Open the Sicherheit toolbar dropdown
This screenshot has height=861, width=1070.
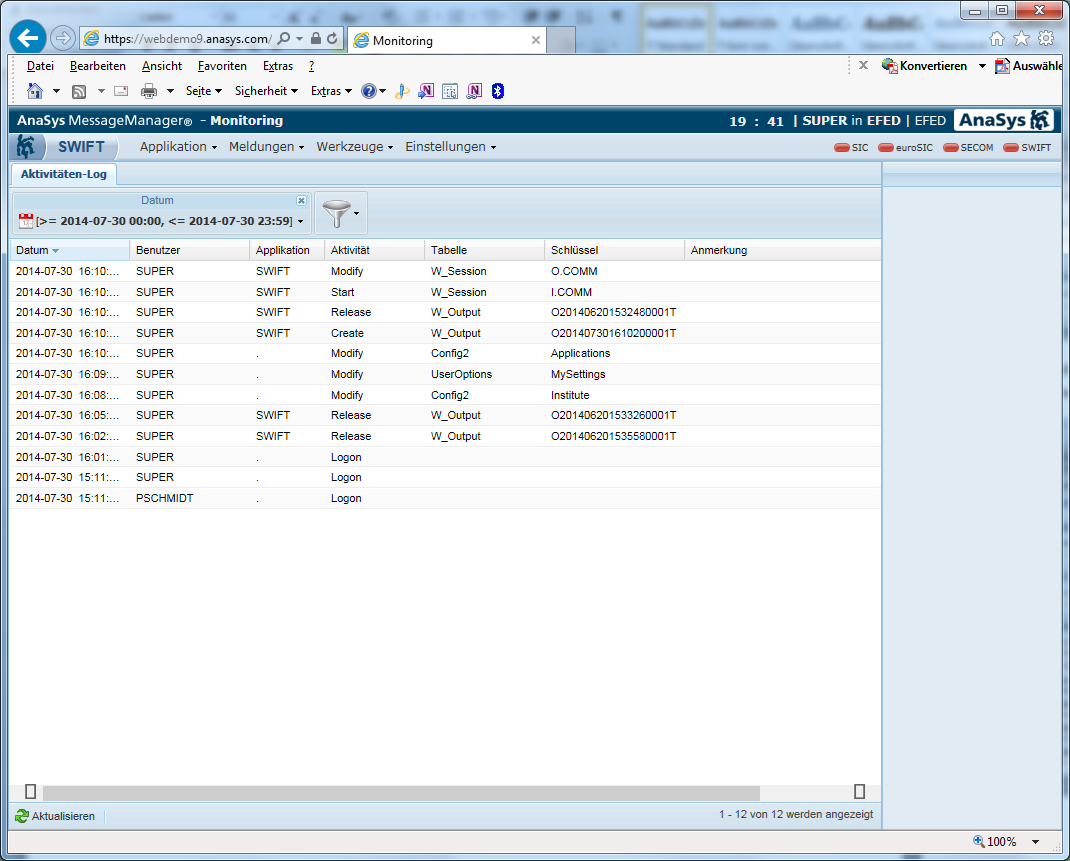point(266,91)
